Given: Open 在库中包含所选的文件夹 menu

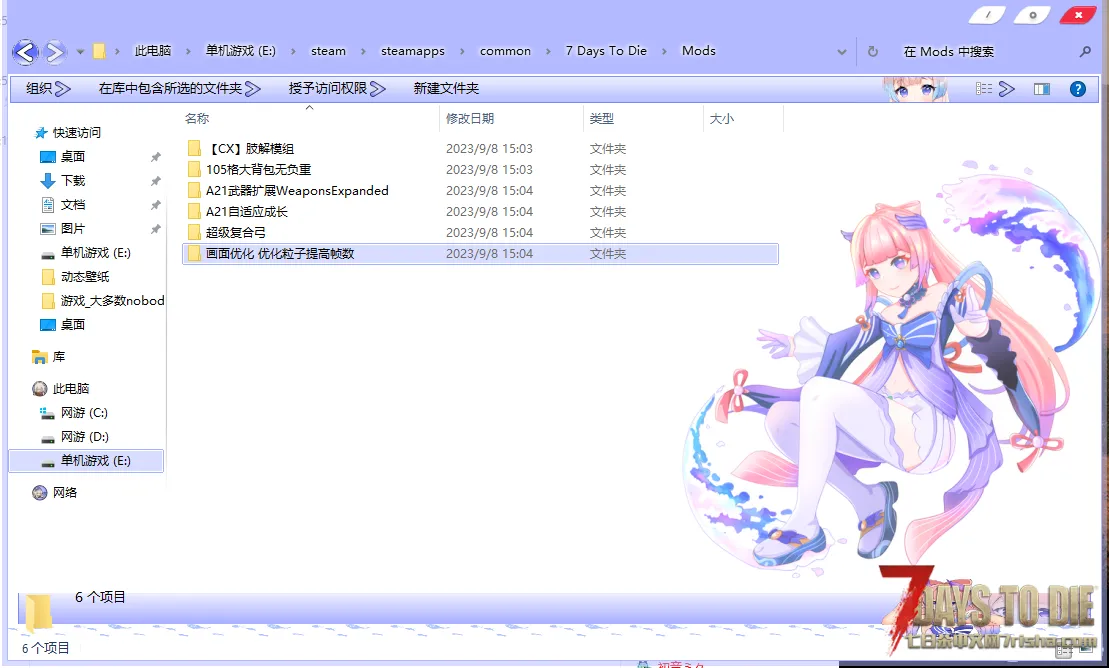Looking at the screenshot, I should click(180, 88).
